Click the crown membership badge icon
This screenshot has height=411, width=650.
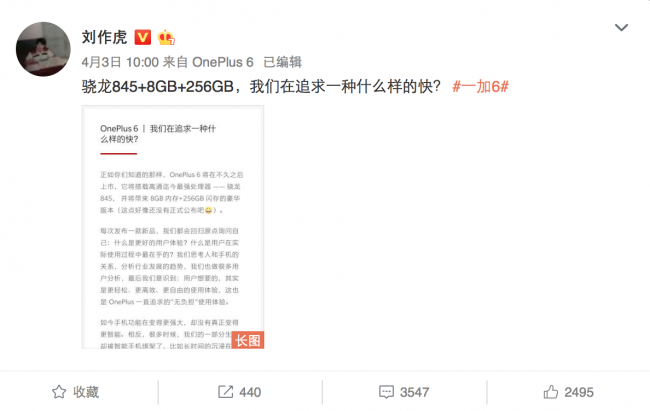[x=166, y=37]
